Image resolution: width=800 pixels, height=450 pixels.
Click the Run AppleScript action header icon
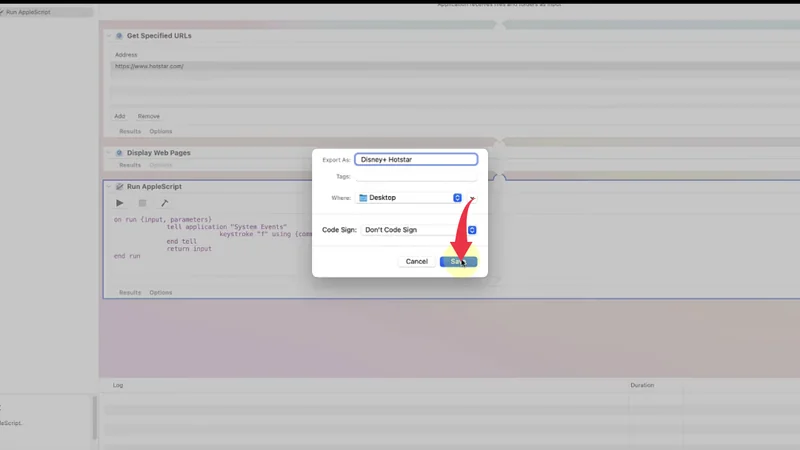(119, 187)
